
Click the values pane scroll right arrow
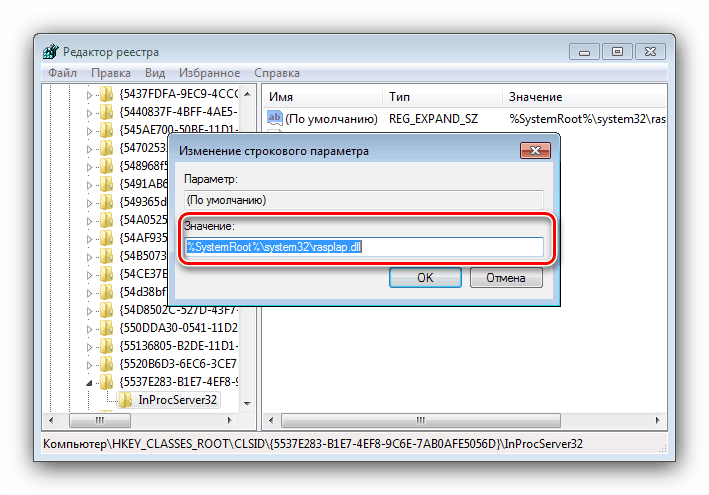pyautogui.click(x=657, y=420)
